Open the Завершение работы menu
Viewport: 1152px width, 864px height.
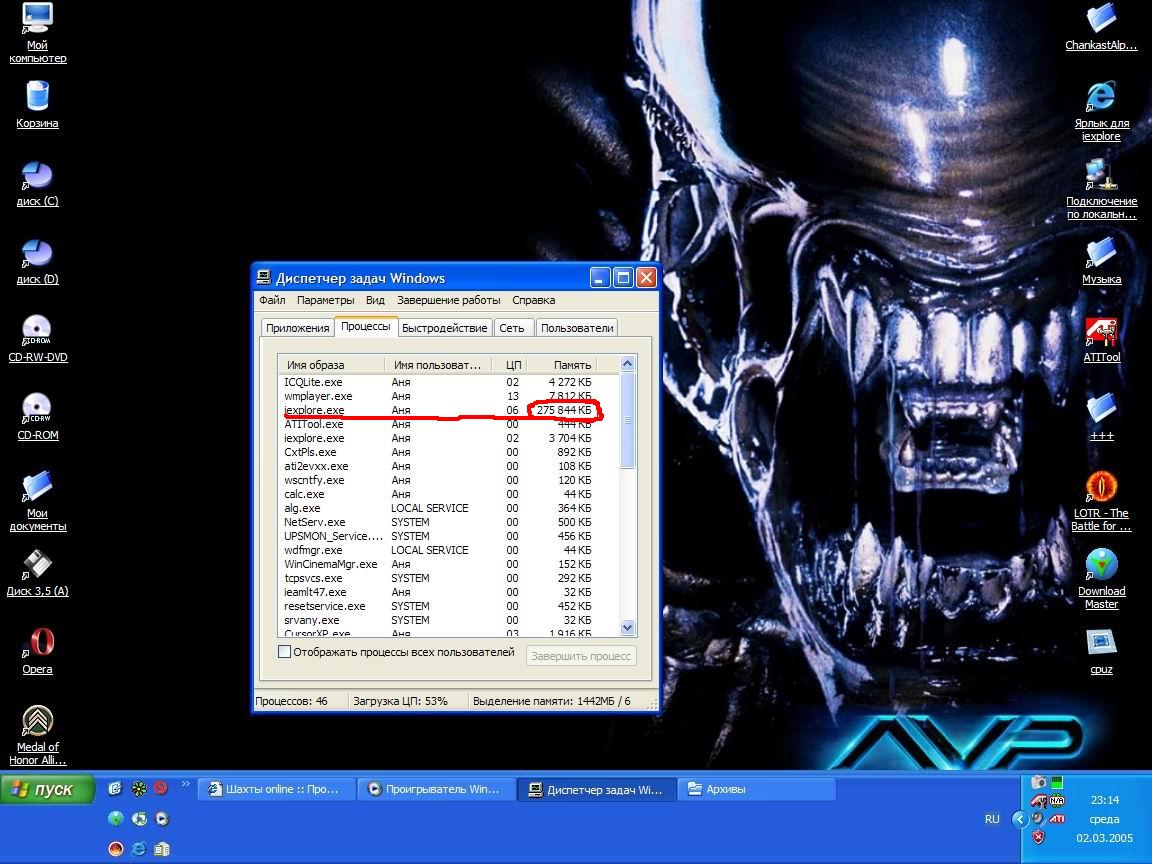(449, 300)
